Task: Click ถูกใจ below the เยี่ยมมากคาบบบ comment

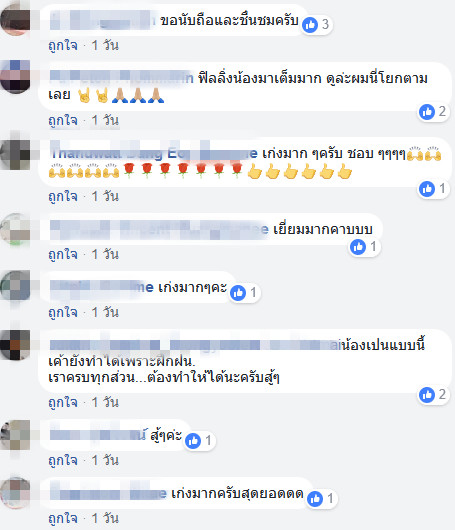Action: (63, 254)
